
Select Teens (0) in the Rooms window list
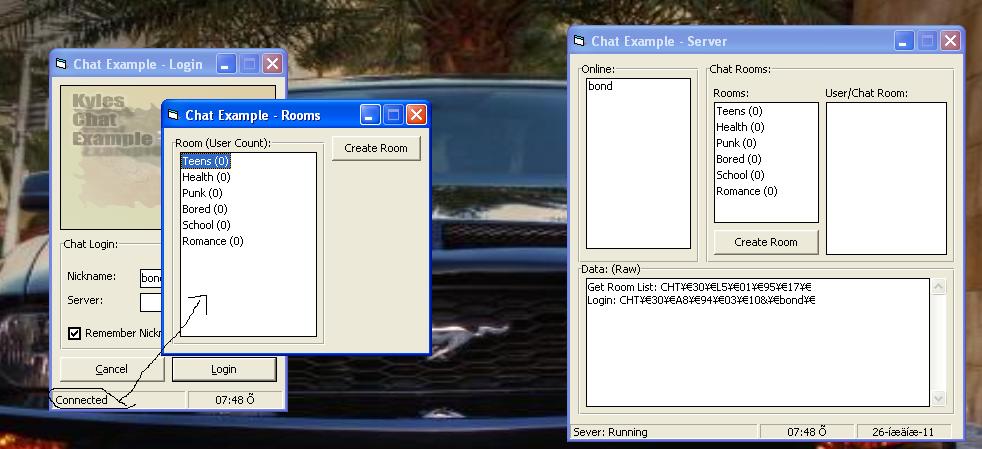pos(206,161)
